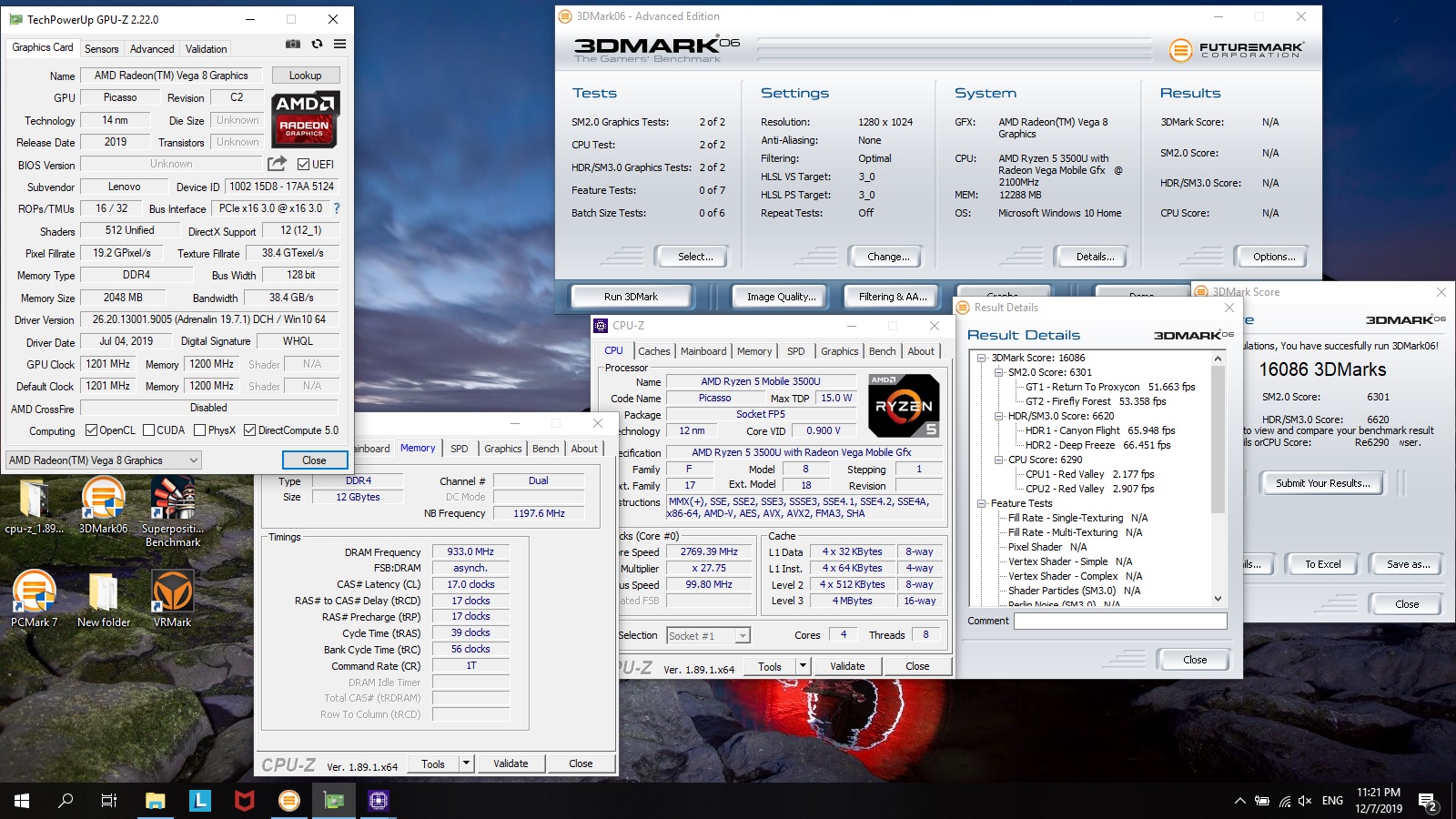Open the GPU selection dropdown in GPU-Z

pyautogui.click(x=103, y=460)
